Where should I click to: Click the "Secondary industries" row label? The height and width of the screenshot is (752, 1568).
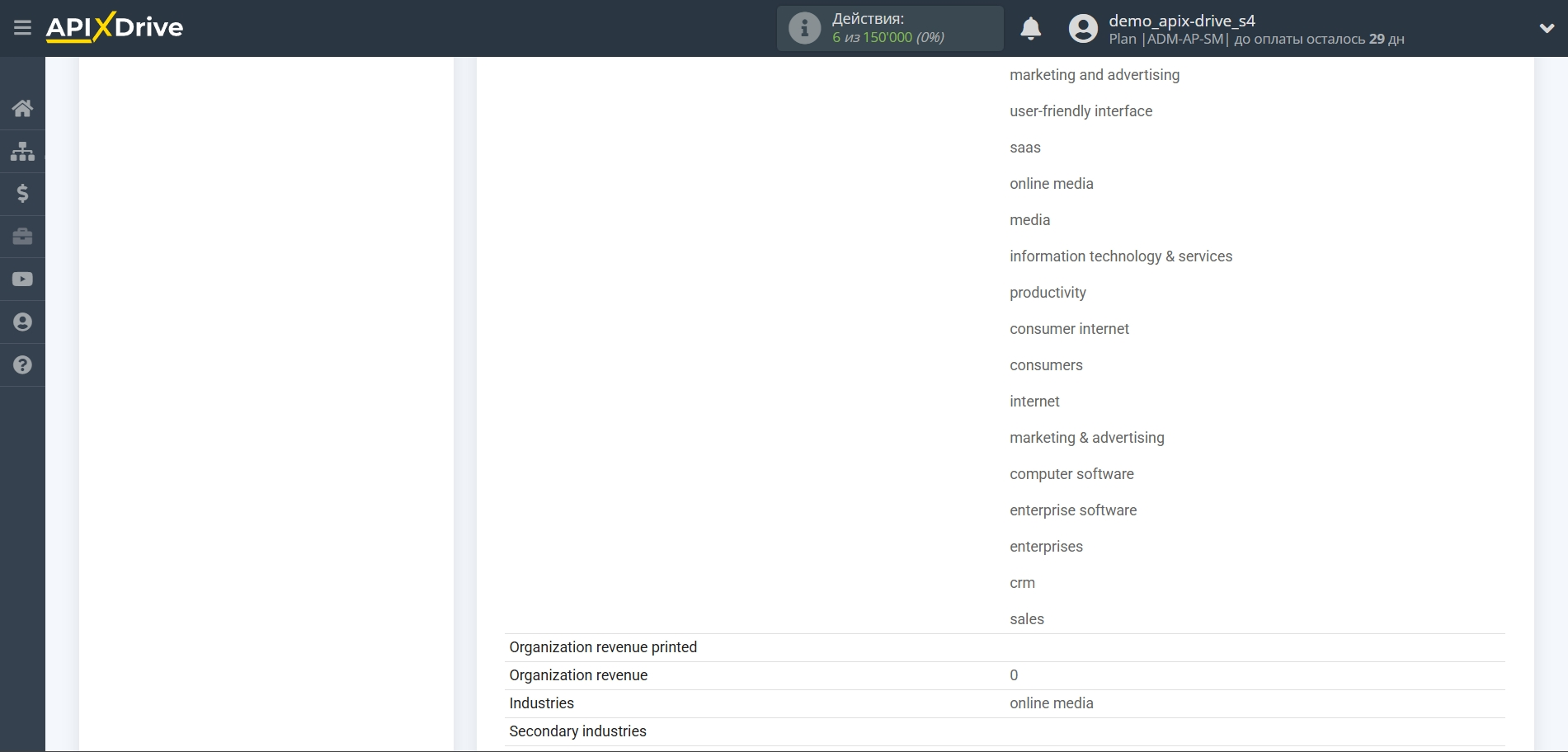pyautogui.click(x=577, y=731)
